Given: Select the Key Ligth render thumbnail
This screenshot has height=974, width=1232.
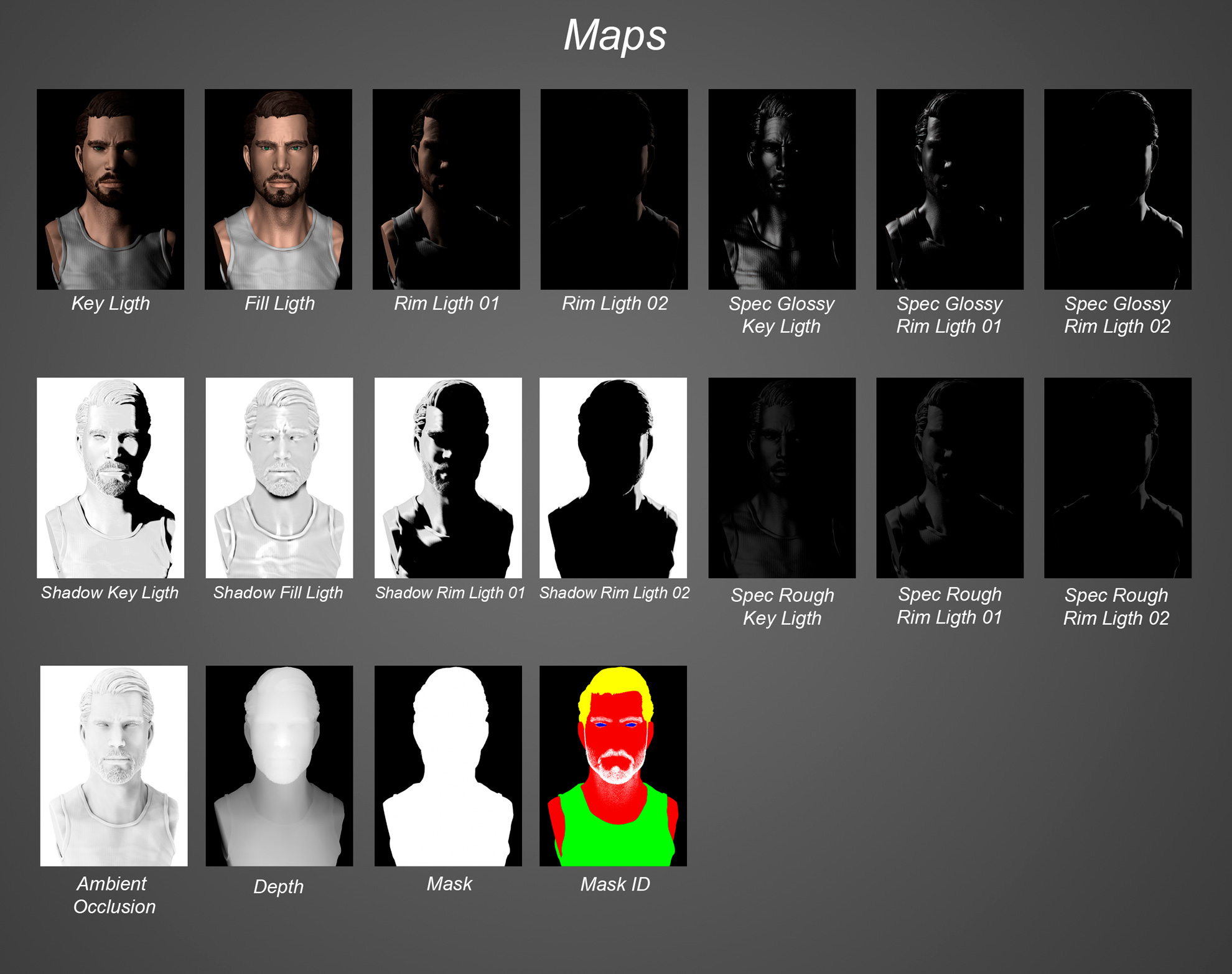Looking at the screenshot, I should 110,189.
